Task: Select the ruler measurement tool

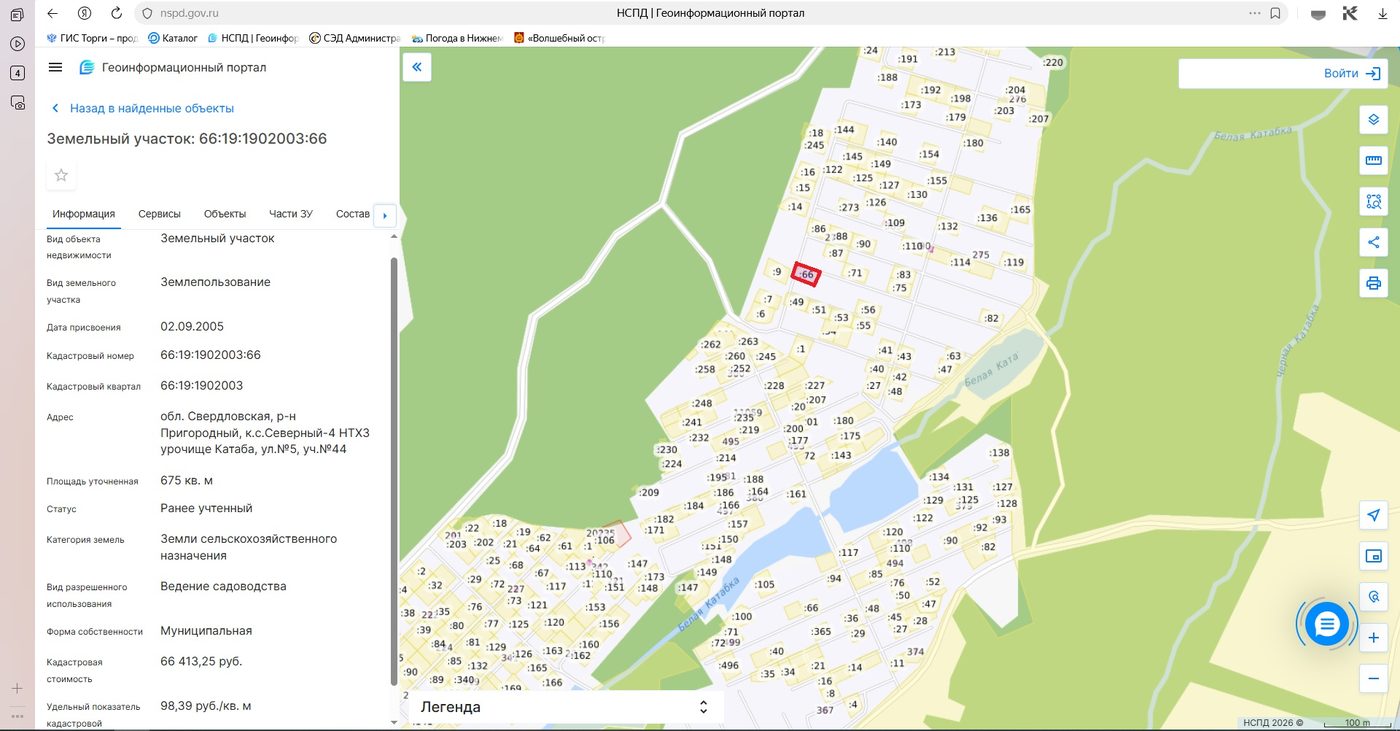Action: [x=1374, y=161]
